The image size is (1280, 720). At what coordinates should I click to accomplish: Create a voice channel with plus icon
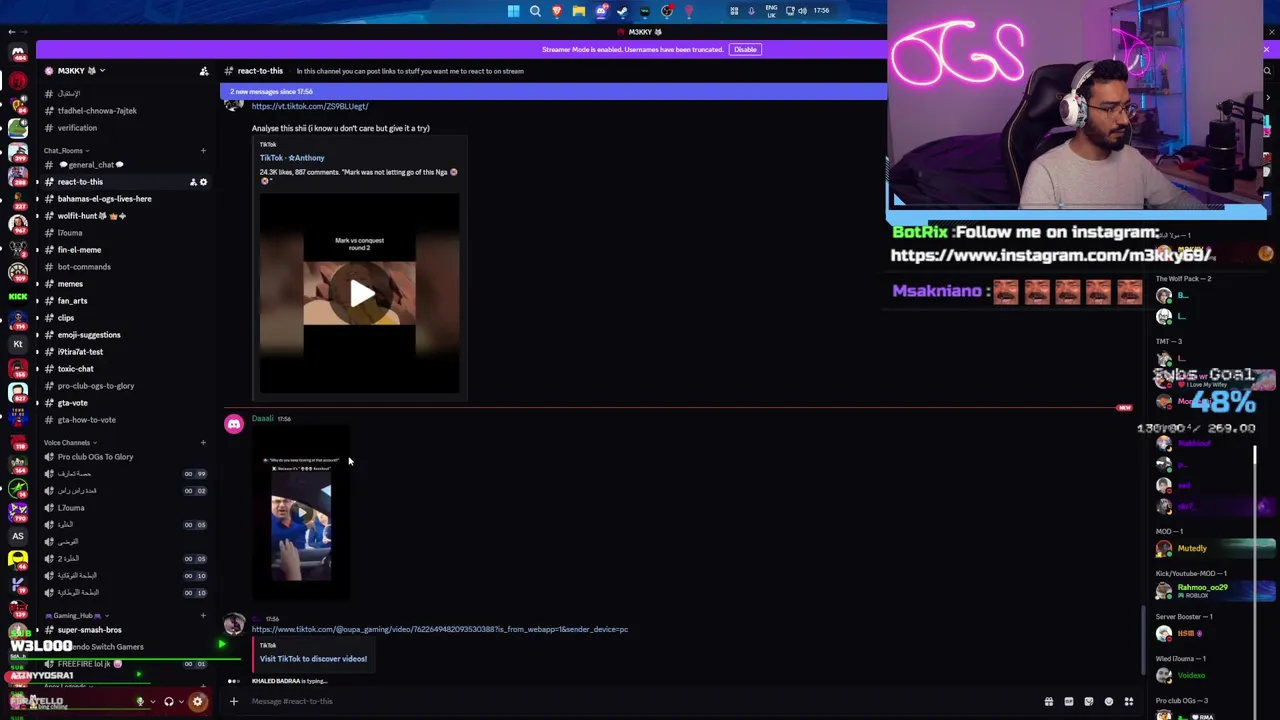pos(203,443)
